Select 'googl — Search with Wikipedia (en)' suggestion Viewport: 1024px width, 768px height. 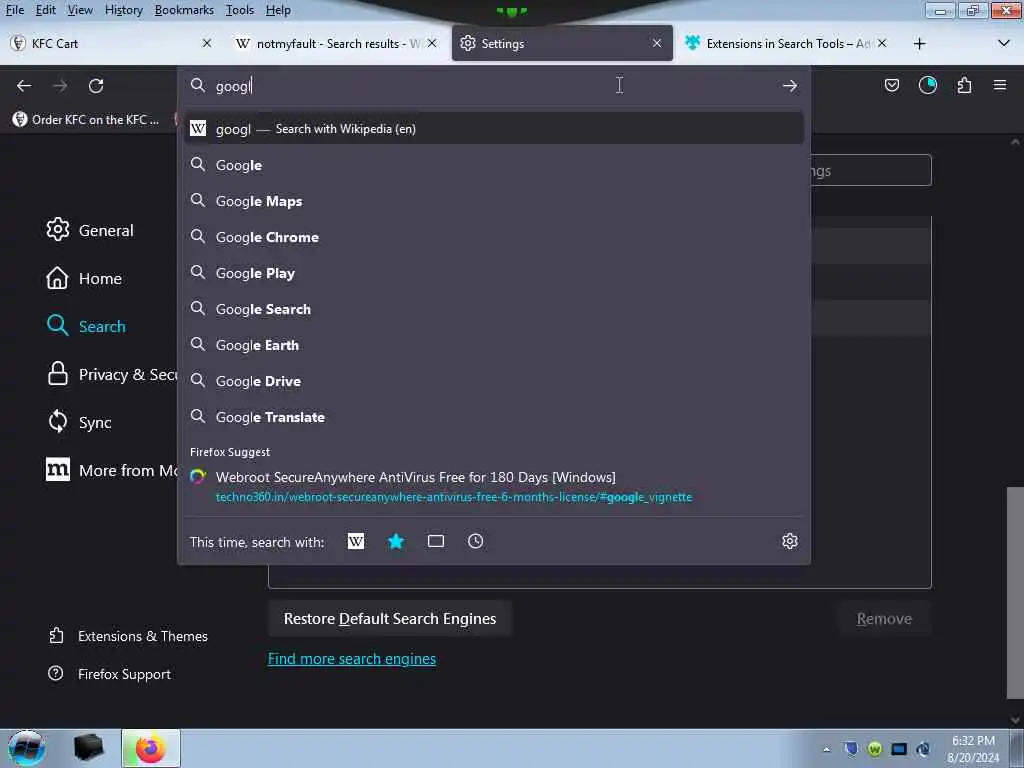[x=494, y=129]
